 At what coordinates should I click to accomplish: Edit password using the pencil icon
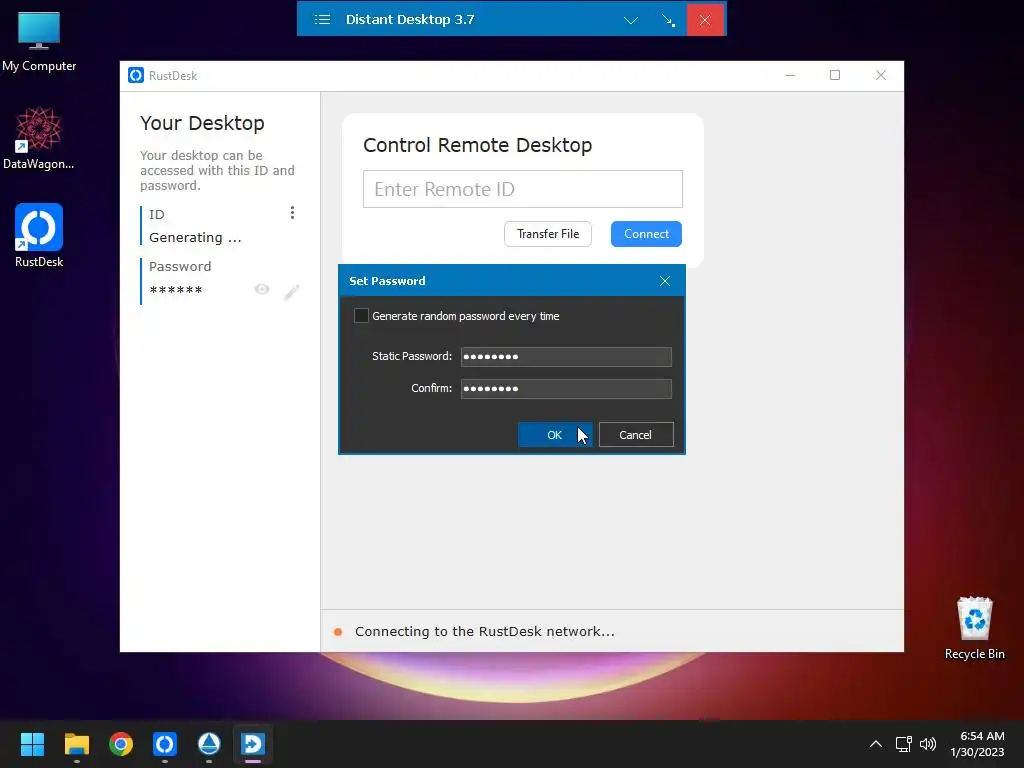tap(291, 292)
